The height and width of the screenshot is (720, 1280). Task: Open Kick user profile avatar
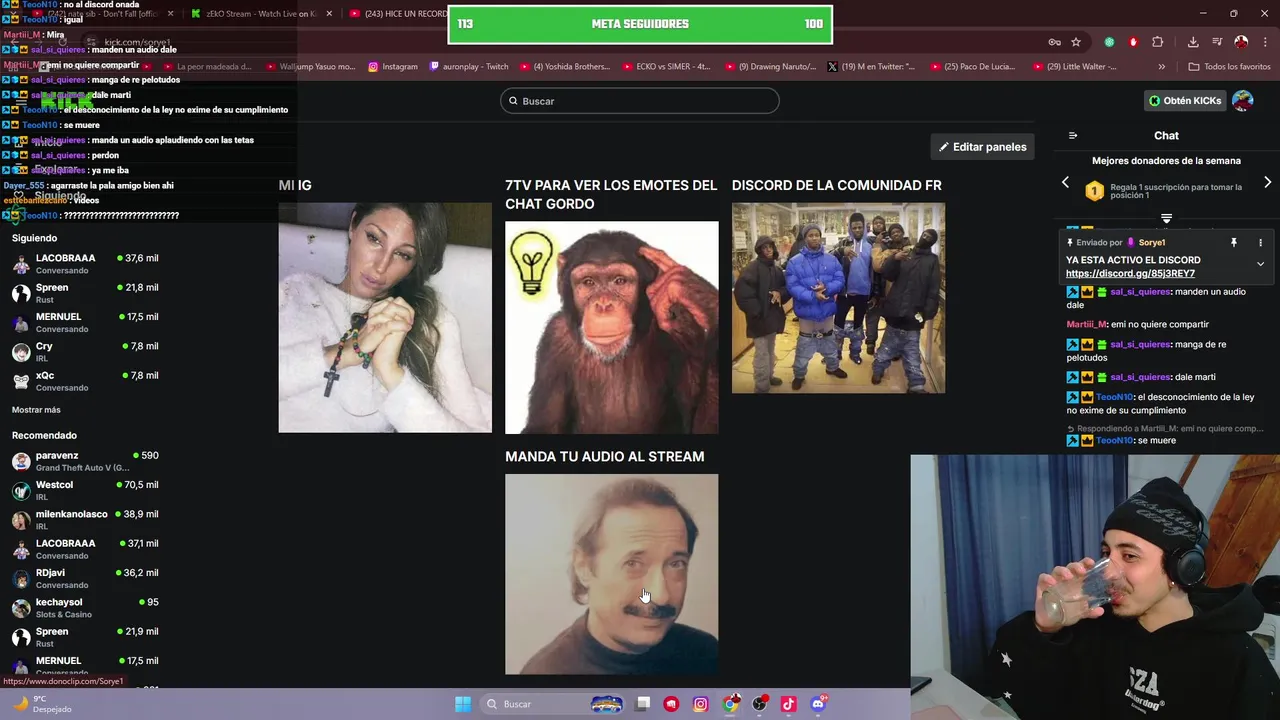(x=1243, y=101)
